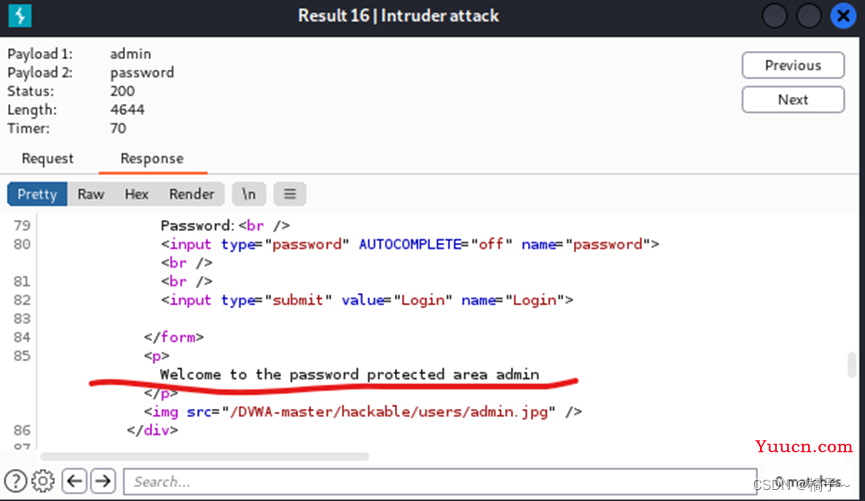Click into the Search input field
Image resolution: width=865 pixels, height=501 pixels.
(440, 482)
